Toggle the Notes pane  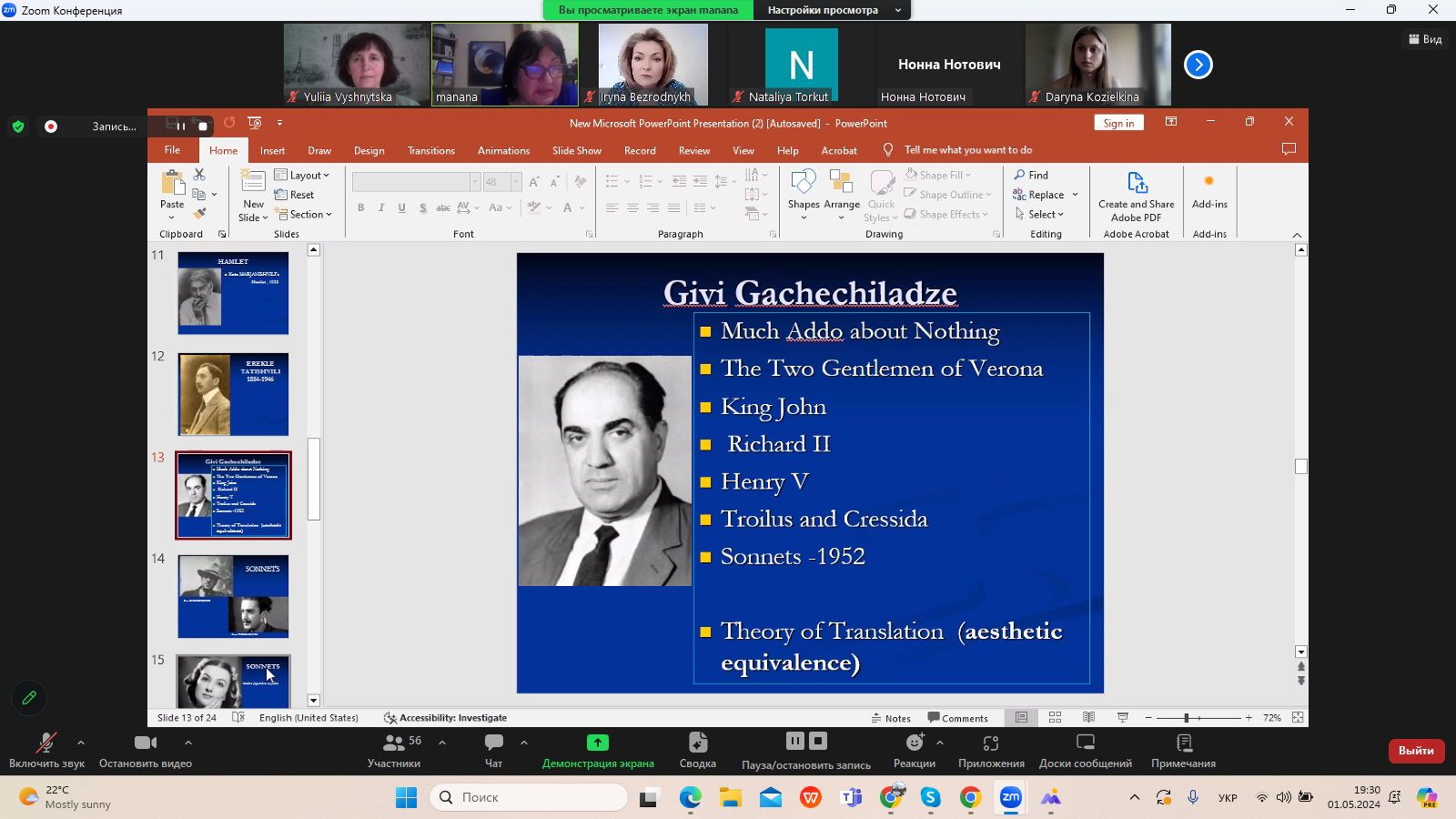(x=891, y=718)
